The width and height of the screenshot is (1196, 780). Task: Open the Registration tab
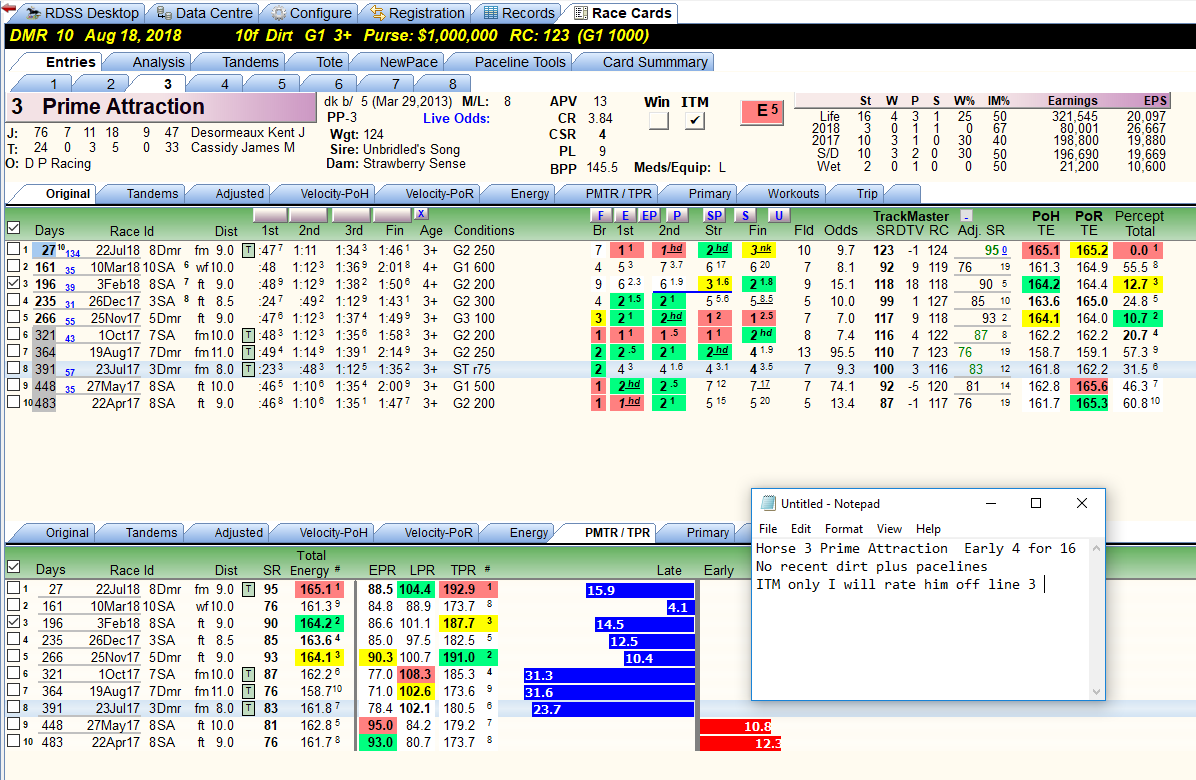coord(416,13)
